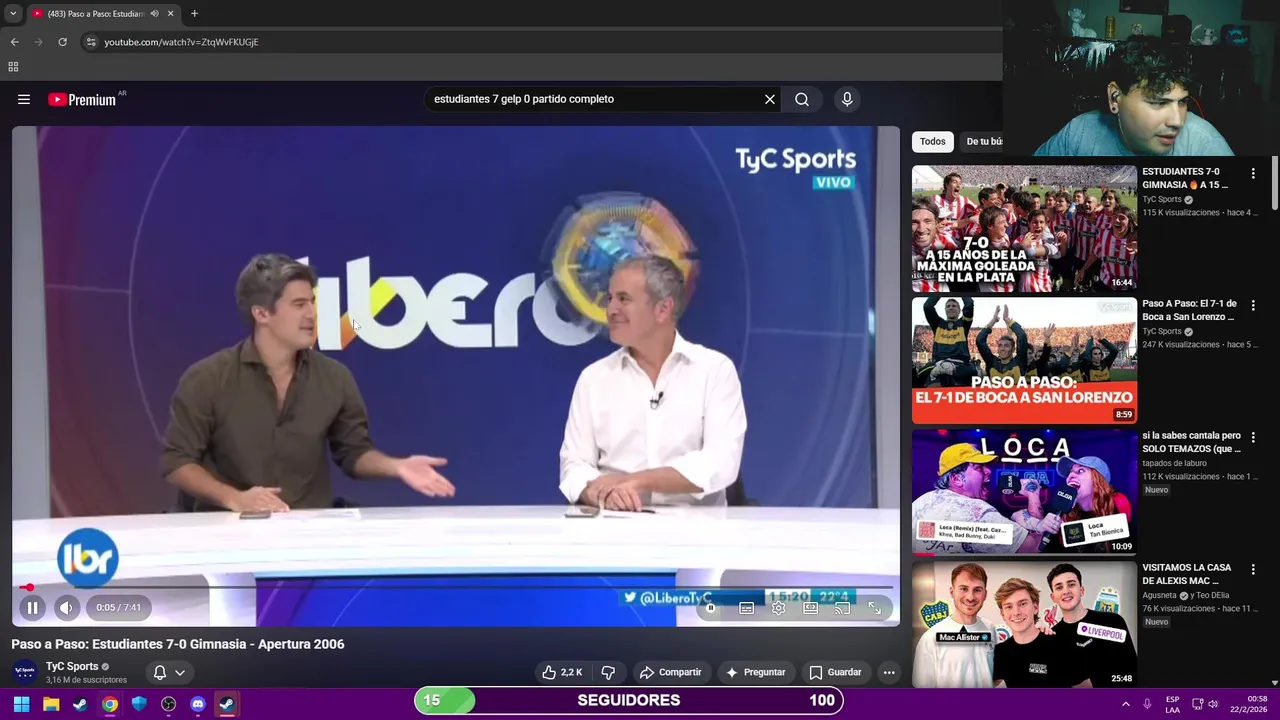The width and height of the screenshot is (1280, 720).
Task: Open Discord from the taskbar
Action: [x=198, y=704]
